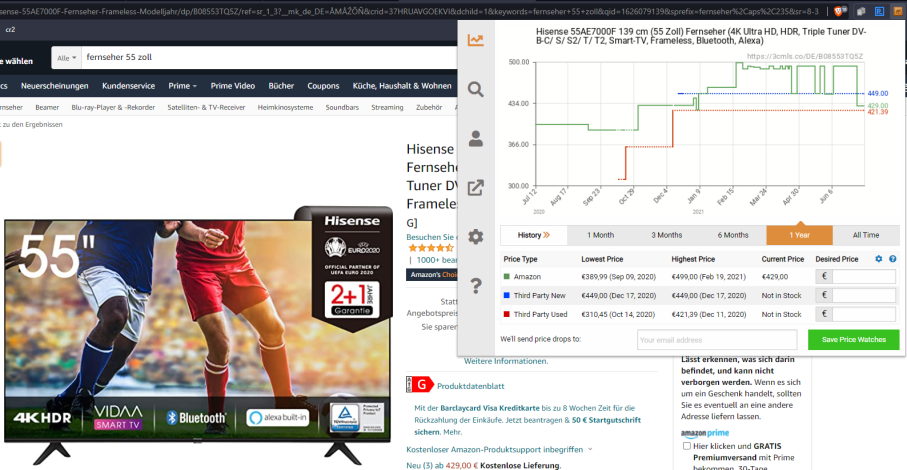Open Barclaycard Visa Kreditkarte link
This screenshot has width=907, height=470.
tap(490, 408)
